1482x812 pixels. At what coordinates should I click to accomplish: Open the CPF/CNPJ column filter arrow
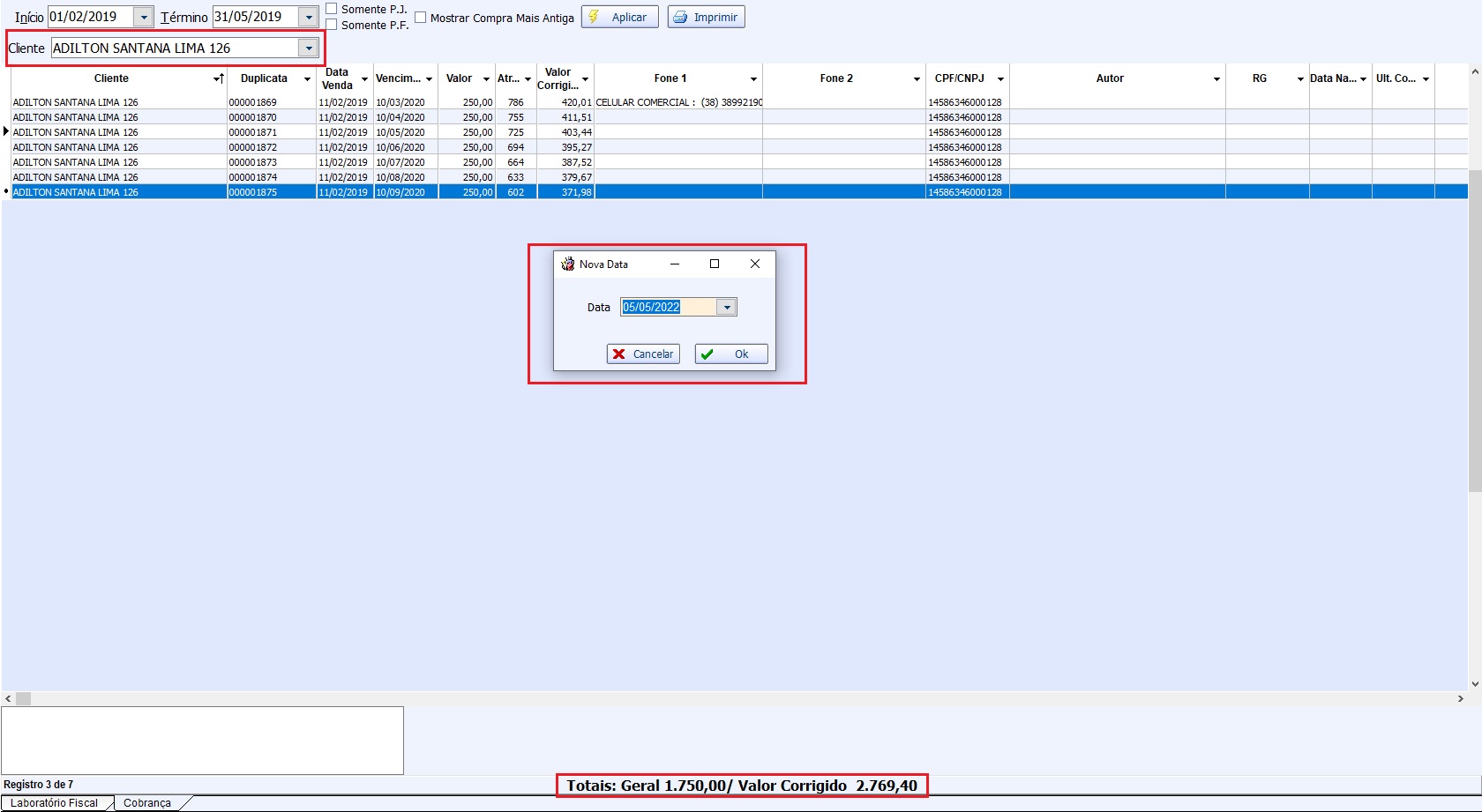click(1000, 79)
